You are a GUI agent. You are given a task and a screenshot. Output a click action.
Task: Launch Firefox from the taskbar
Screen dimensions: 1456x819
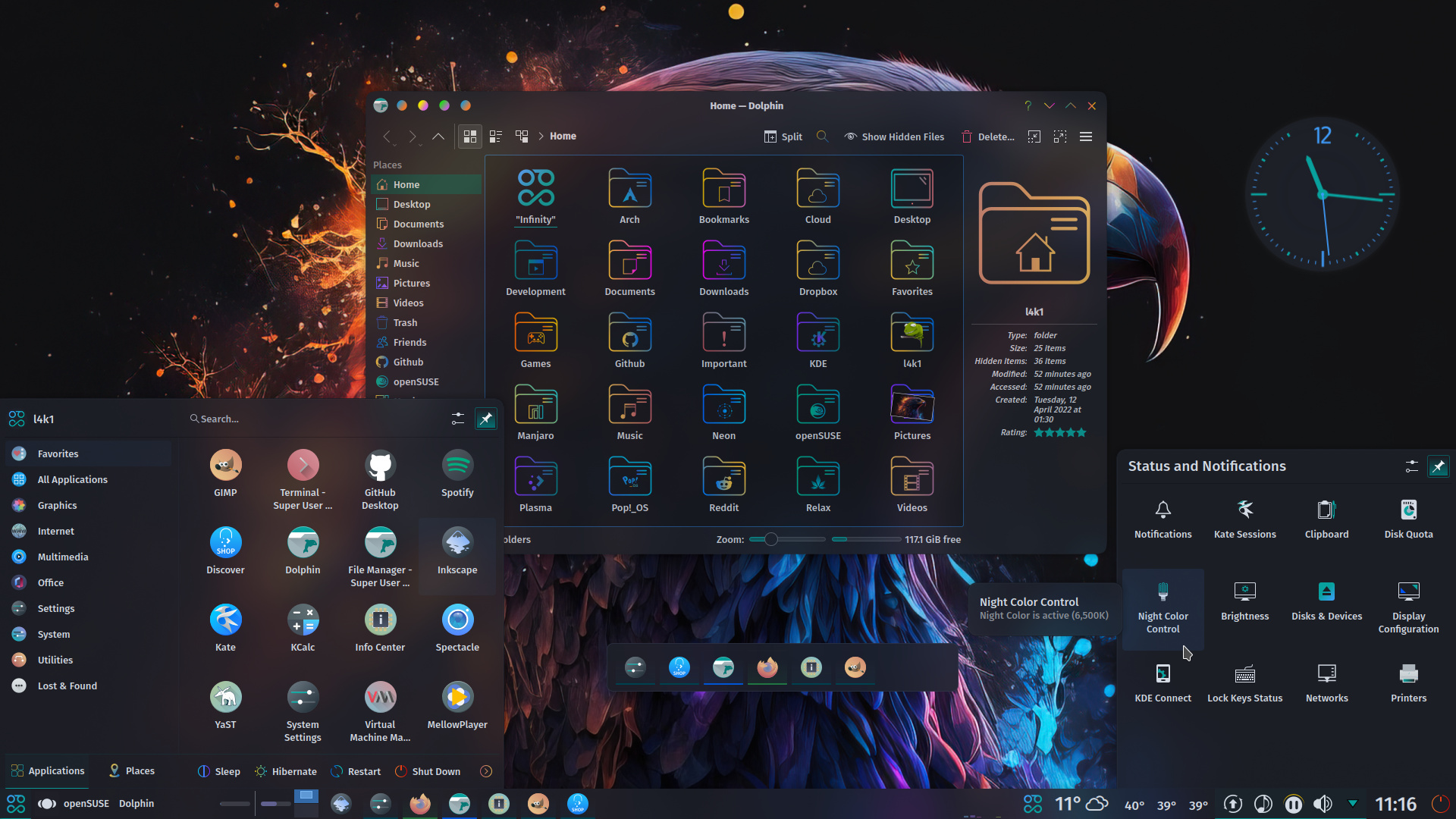[x=419, y=803]
